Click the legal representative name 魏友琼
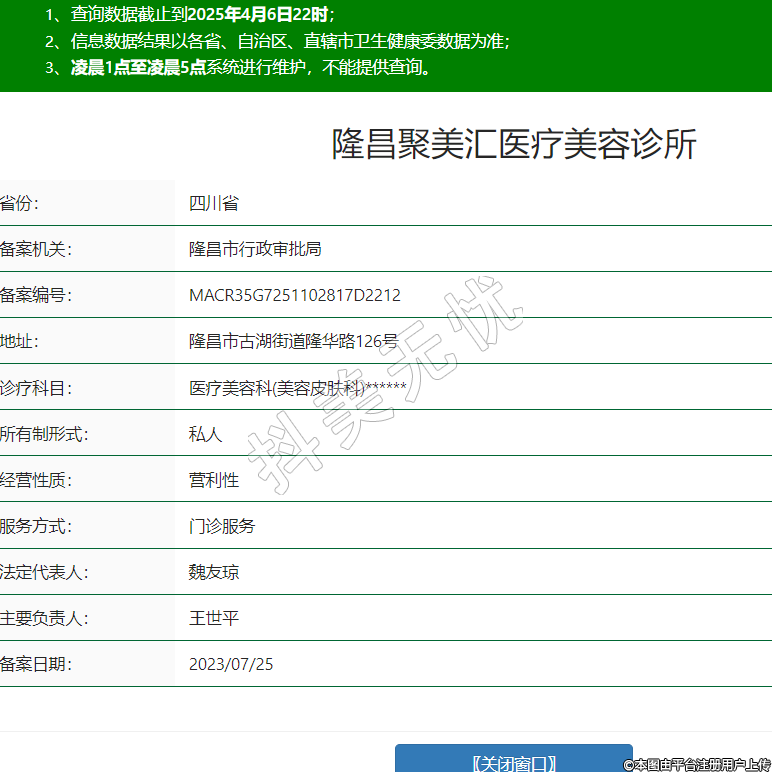Viewport: 772px width, 772px height. pos(214,572)
